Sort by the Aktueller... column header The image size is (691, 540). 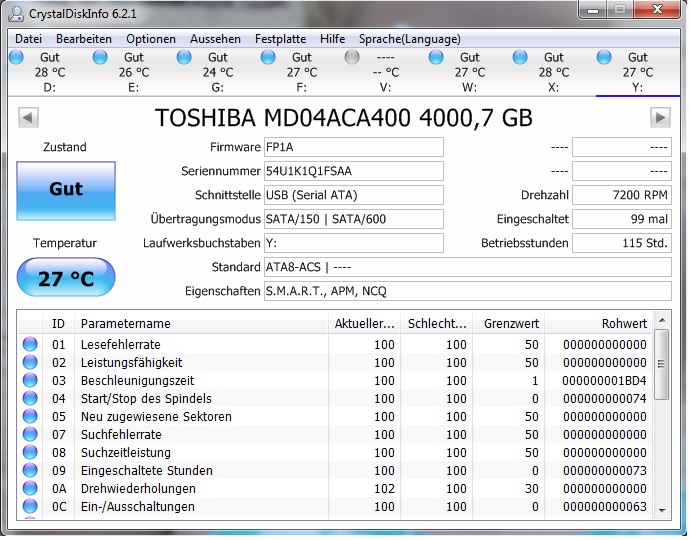pos(364,324)
